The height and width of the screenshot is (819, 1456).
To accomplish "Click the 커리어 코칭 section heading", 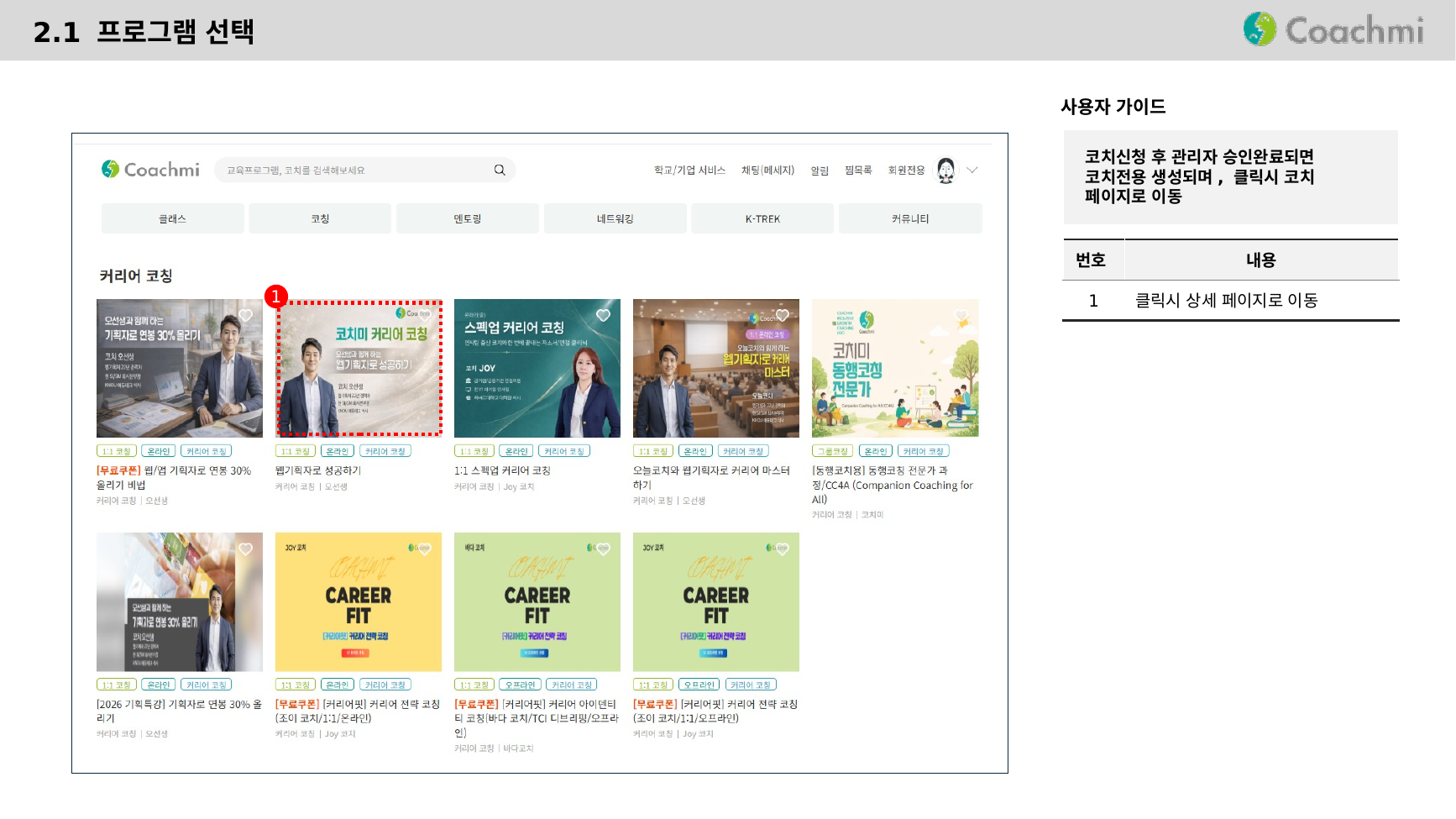I will coord(136,276).
